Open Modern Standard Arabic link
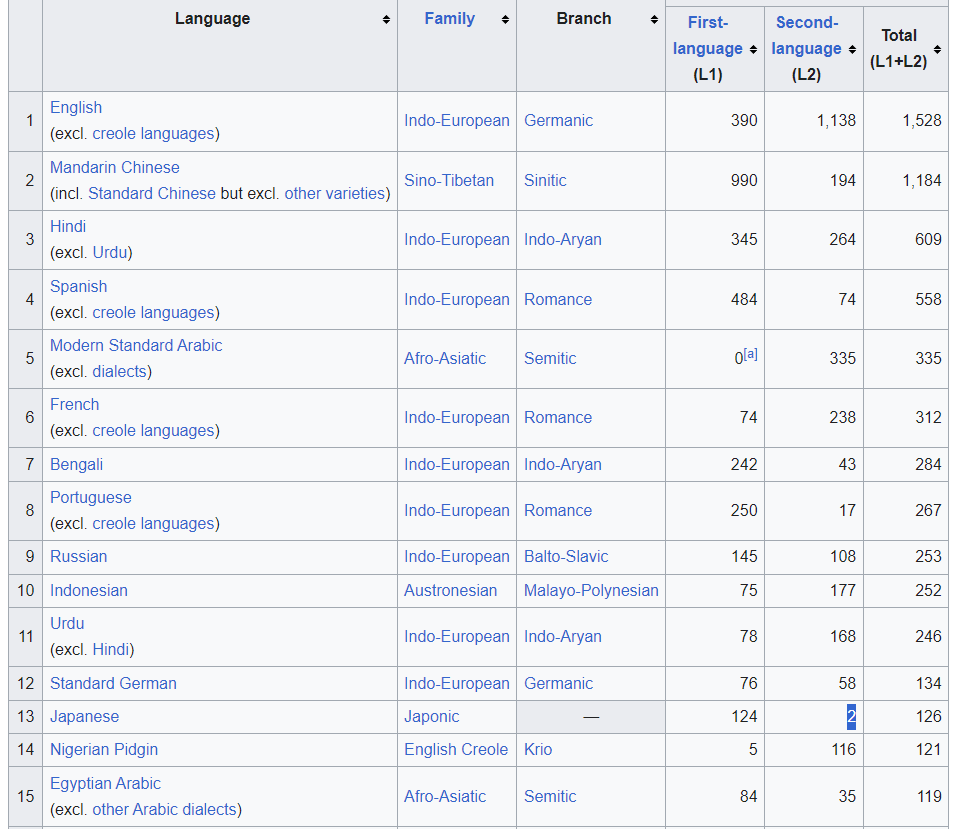 pyautogui.click(x=136, y=345)
